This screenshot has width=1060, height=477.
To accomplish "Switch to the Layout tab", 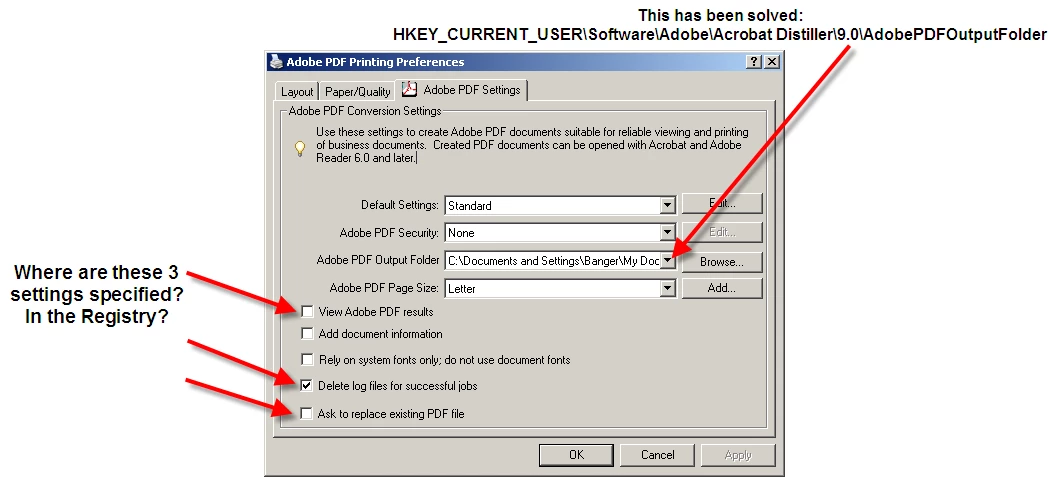I will tap(297, 92).
